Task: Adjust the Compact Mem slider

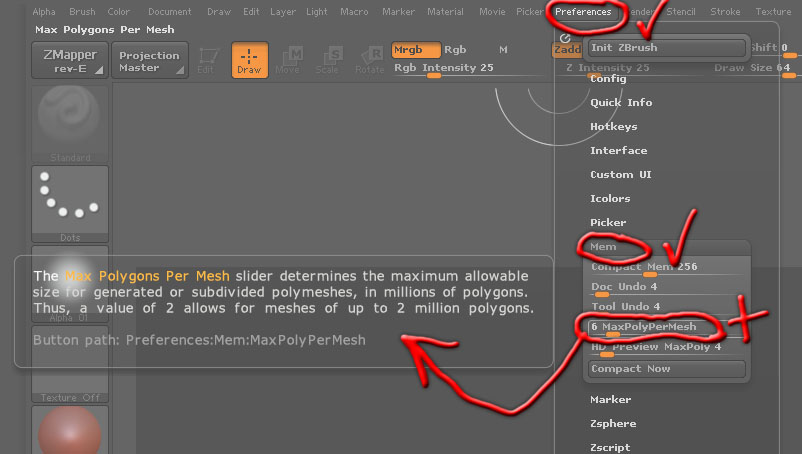Action: 666,267
